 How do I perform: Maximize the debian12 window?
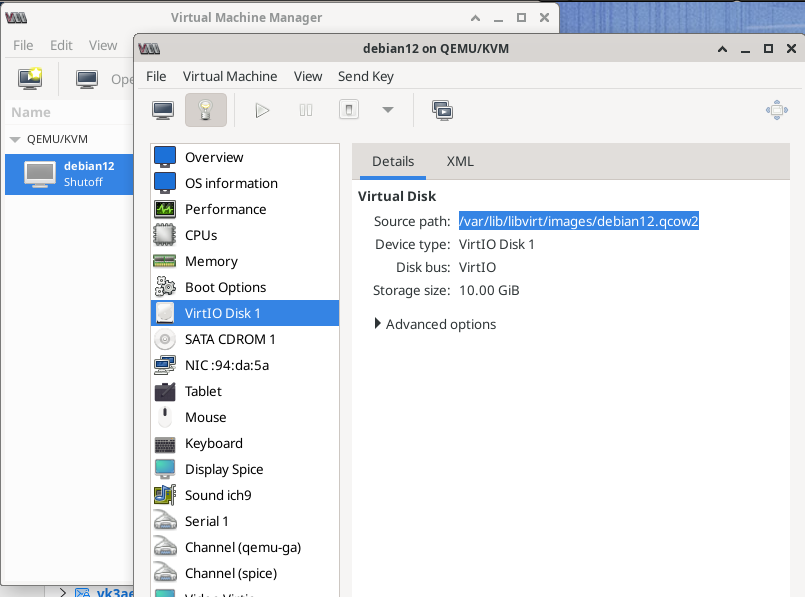pos(768,49)
